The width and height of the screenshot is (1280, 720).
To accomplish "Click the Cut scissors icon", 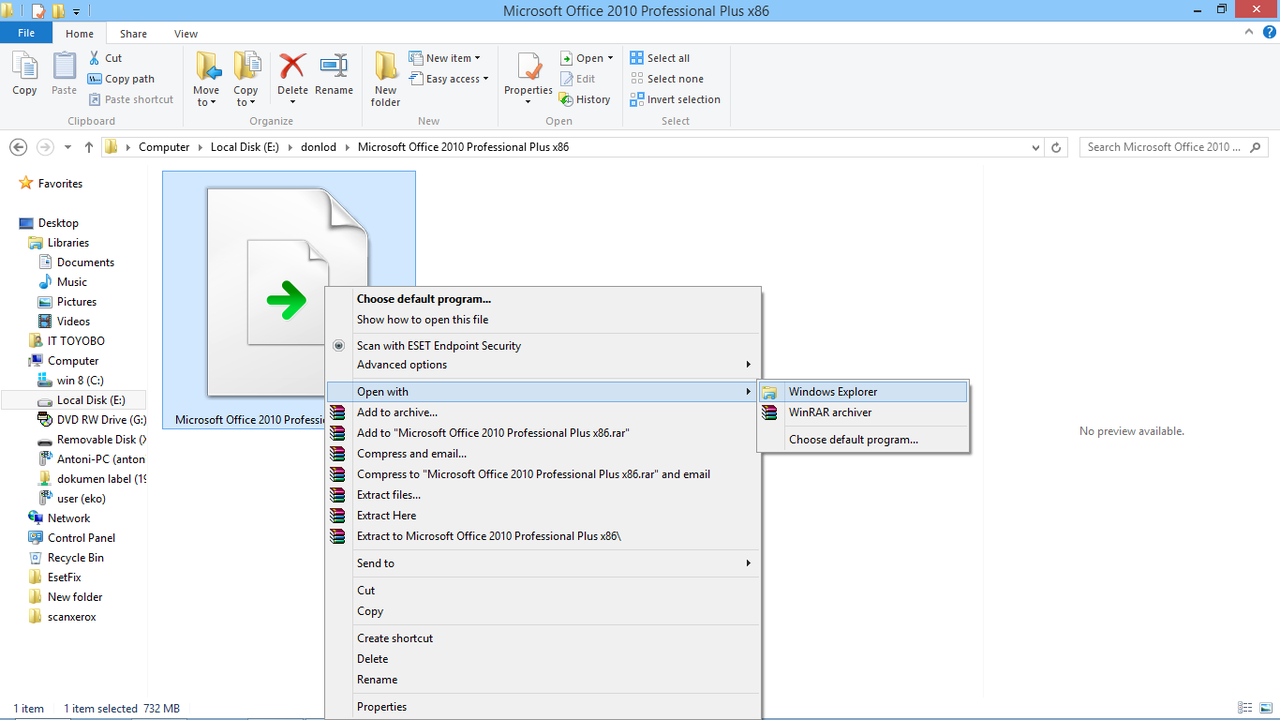I will click(95, 58).
